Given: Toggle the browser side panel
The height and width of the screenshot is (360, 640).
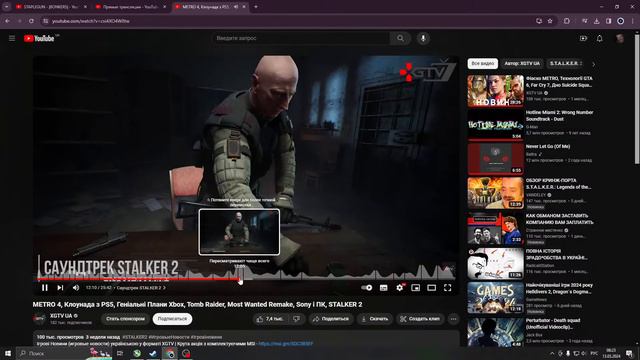Looking at the screenshot, I should point(608,21).
